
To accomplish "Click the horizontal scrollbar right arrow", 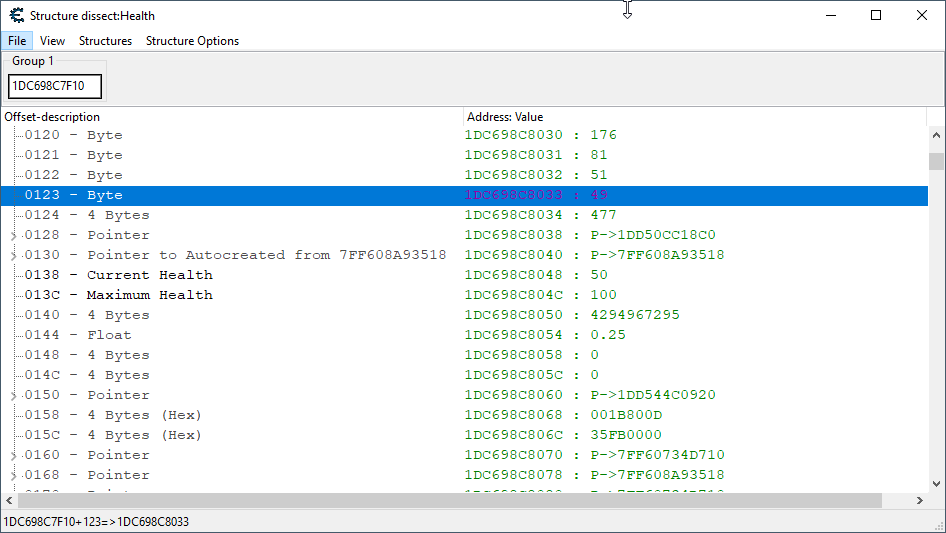I will [x=920, y=500].
